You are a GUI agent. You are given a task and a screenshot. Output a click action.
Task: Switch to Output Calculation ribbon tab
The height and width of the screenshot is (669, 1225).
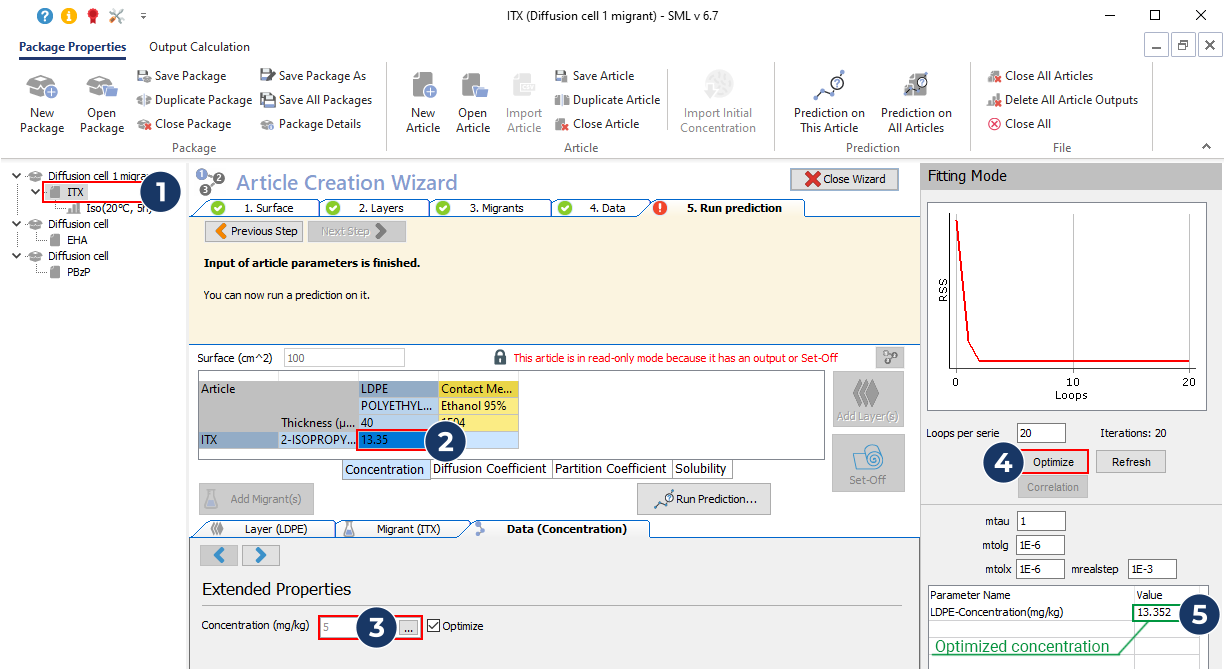tap(199, 47)
